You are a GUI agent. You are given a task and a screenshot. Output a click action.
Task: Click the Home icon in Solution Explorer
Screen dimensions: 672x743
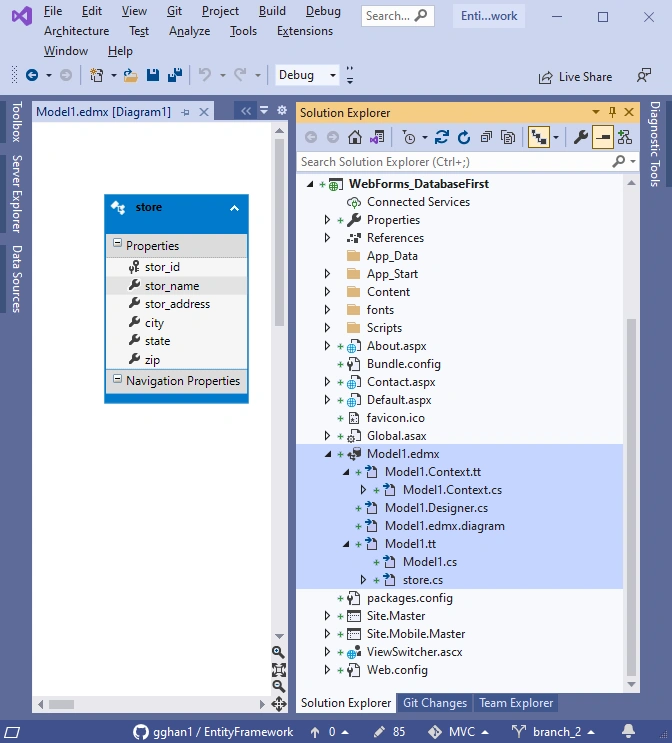(354, 137)
